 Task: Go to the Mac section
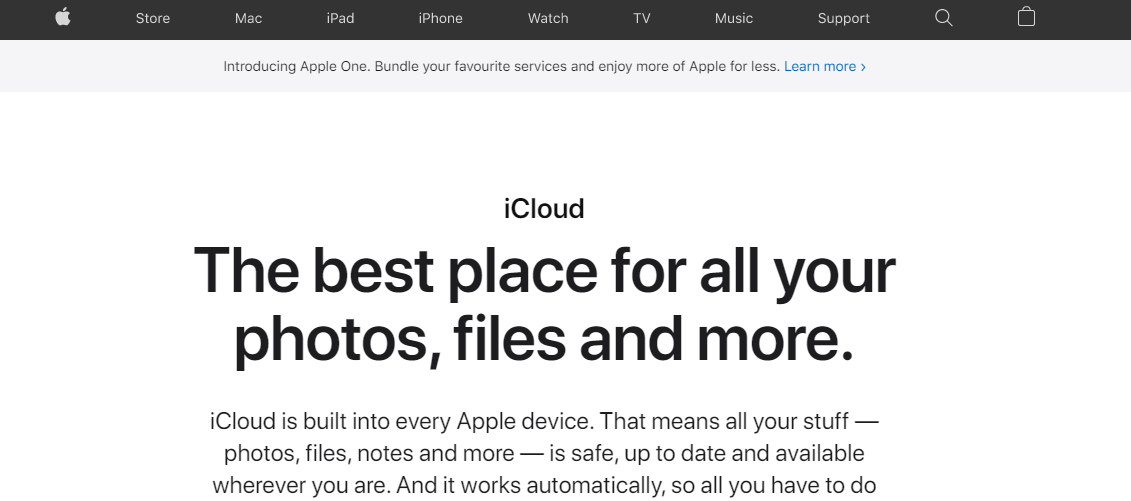(248, 19)
